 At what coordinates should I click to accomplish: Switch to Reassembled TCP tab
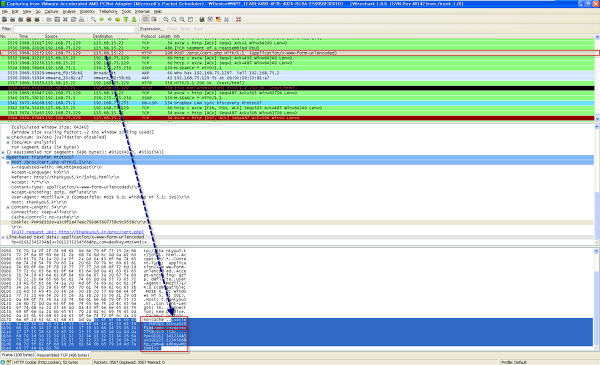click(x=63, y=355)
